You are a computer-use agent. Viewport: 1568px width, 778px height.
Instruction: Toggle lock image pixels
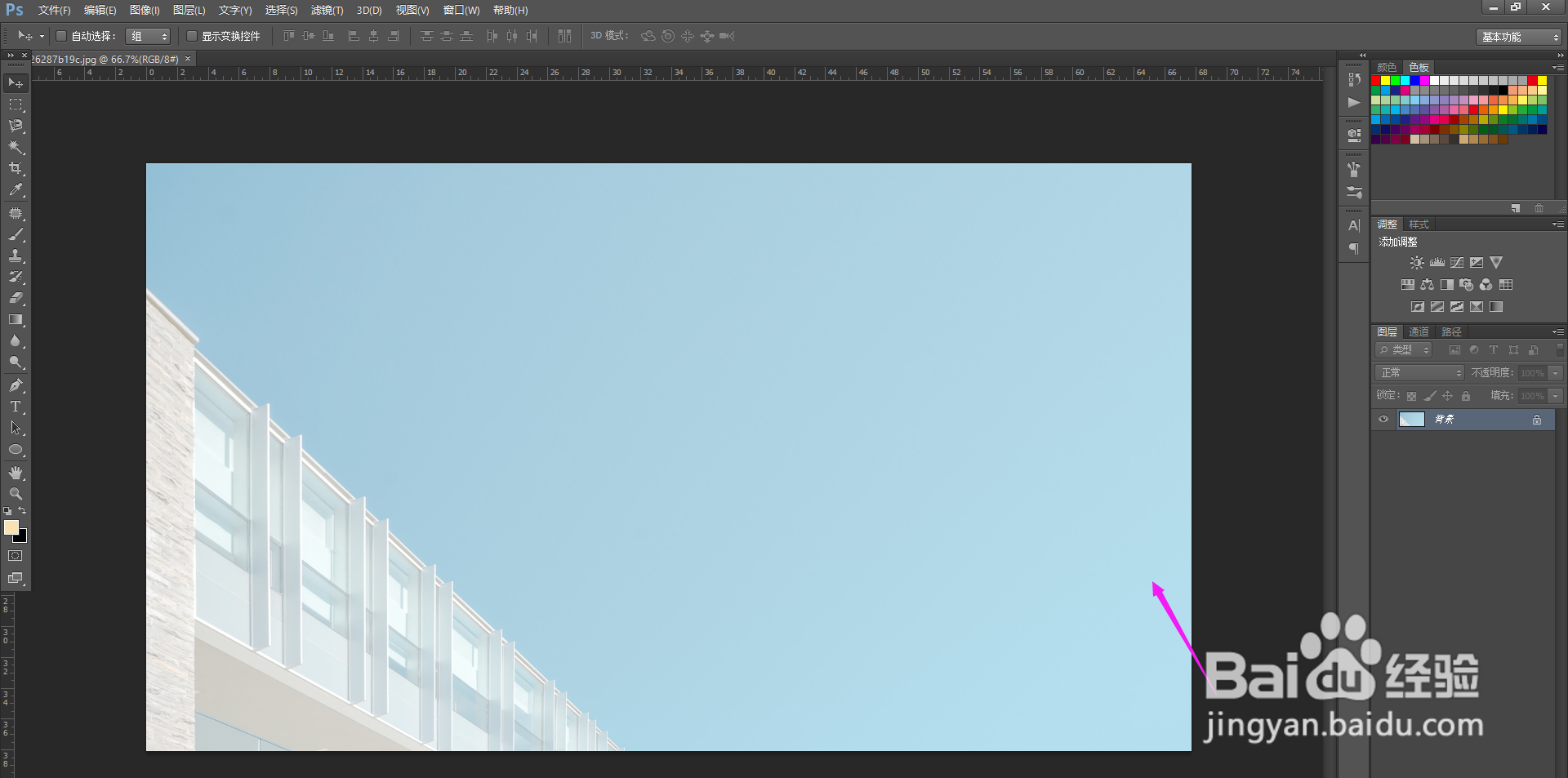[1430, 396]
